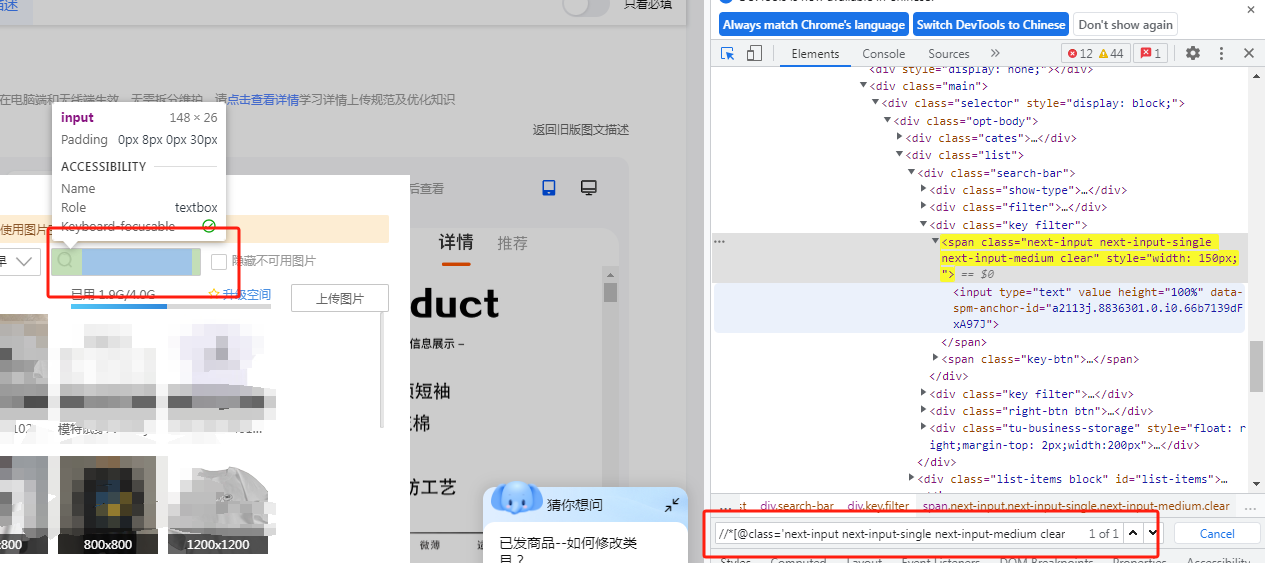Dismiss the DevTools language notification bar
Image resolution: width=1265 pixels, height=563 pixels.
(1251, 8)
